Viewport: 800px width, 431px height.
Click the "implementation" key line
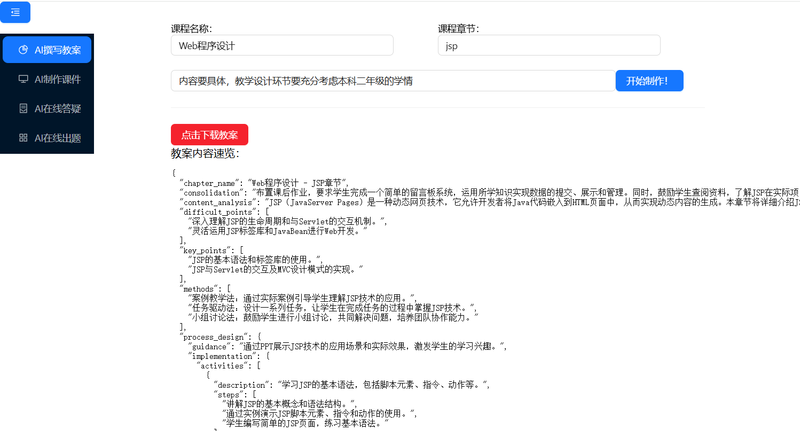(229, 356)
